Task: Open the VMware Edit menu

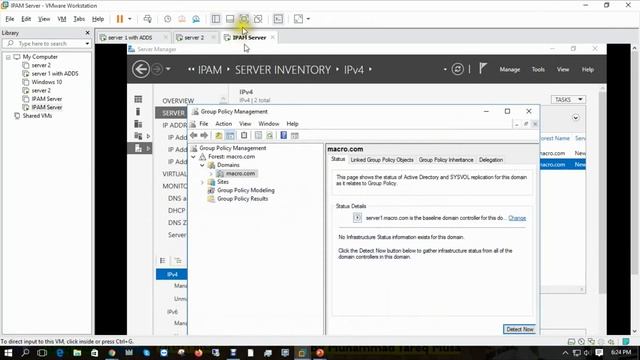Action: (26, 19)
